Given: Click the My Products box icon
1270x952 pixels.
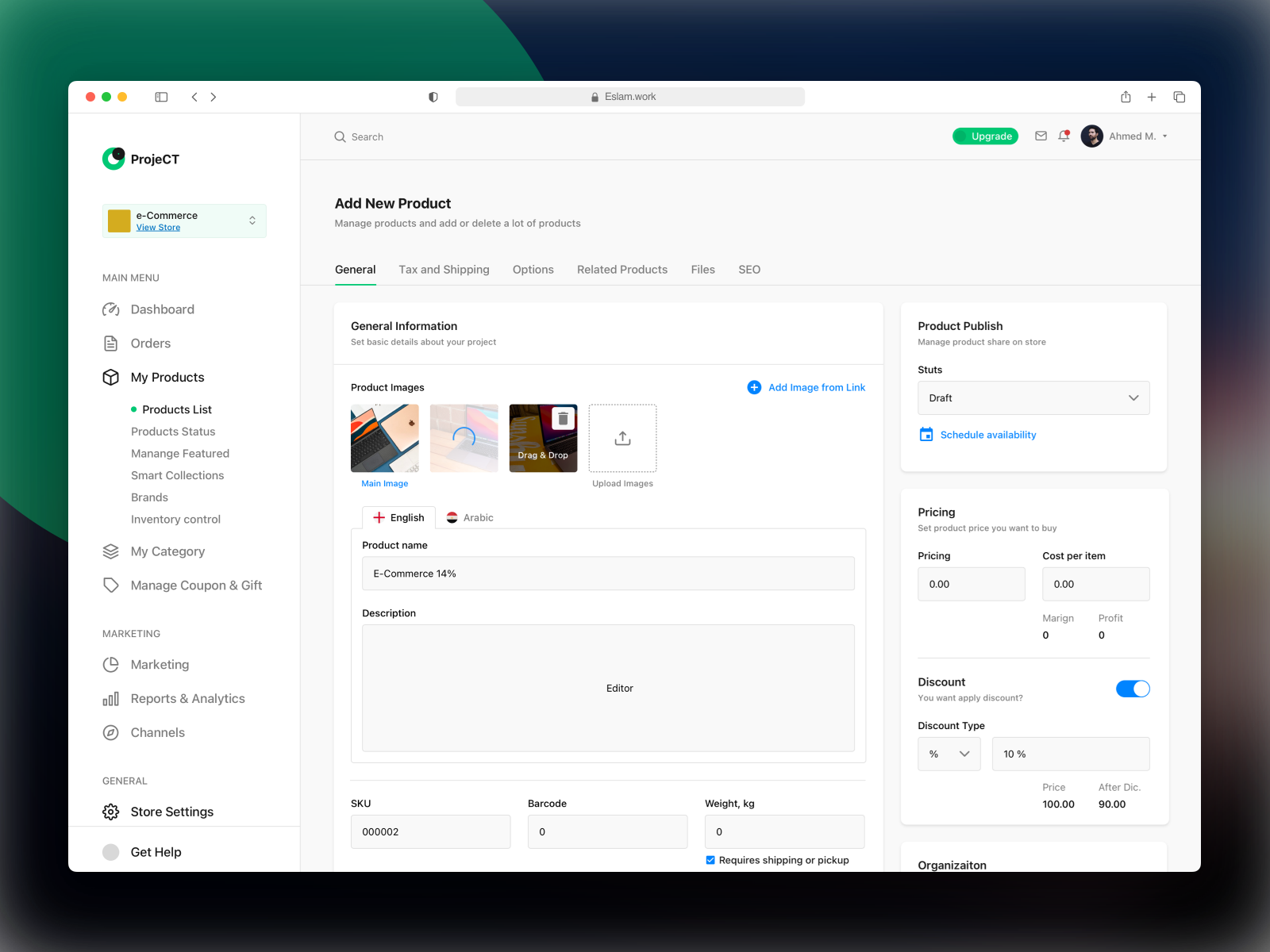Looking at the screenshot, I should (111, 378).
